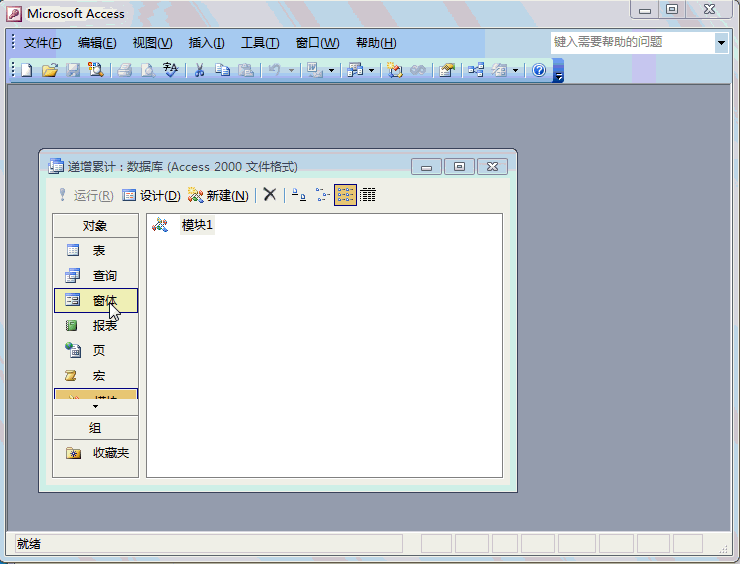Open the toolbar options arrow at the toolbar end
Image resolution: width=740 pixels, height=564 pixels.
coord(558,71)
